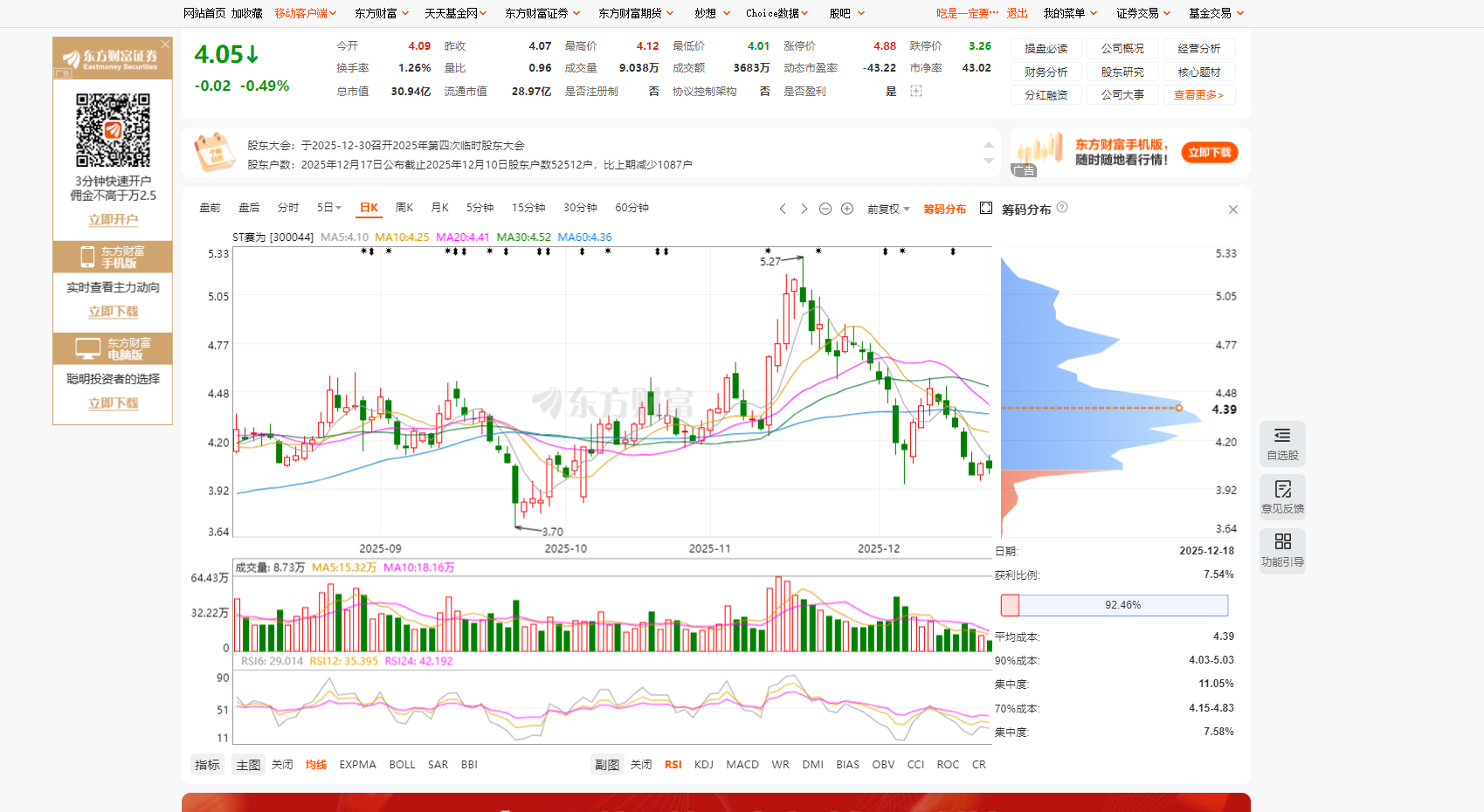
Task: Open the 我的菜单 dropdown
Action: 1070,13
